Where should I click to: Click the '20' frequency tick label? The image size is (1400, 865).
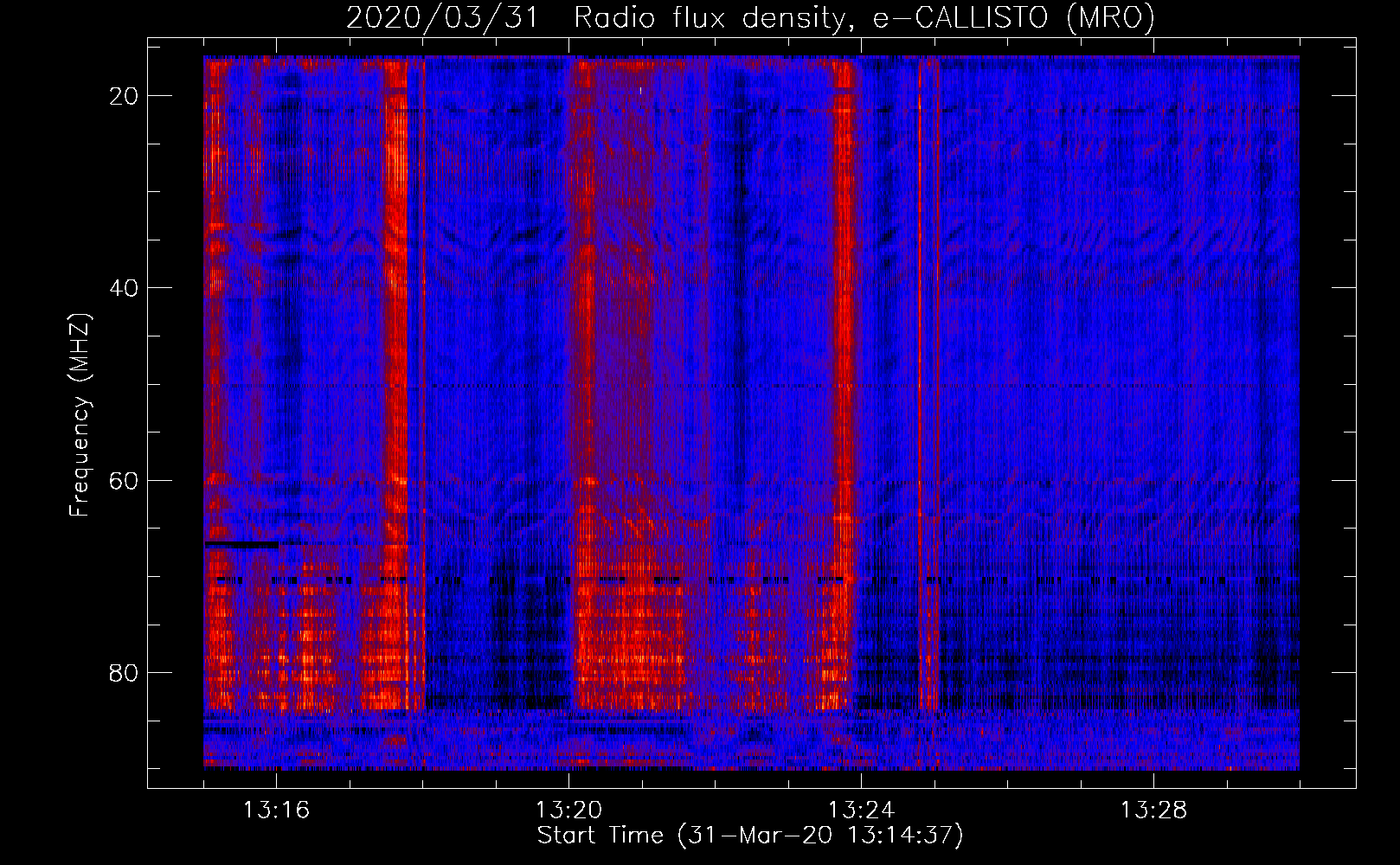pos(124,96)
